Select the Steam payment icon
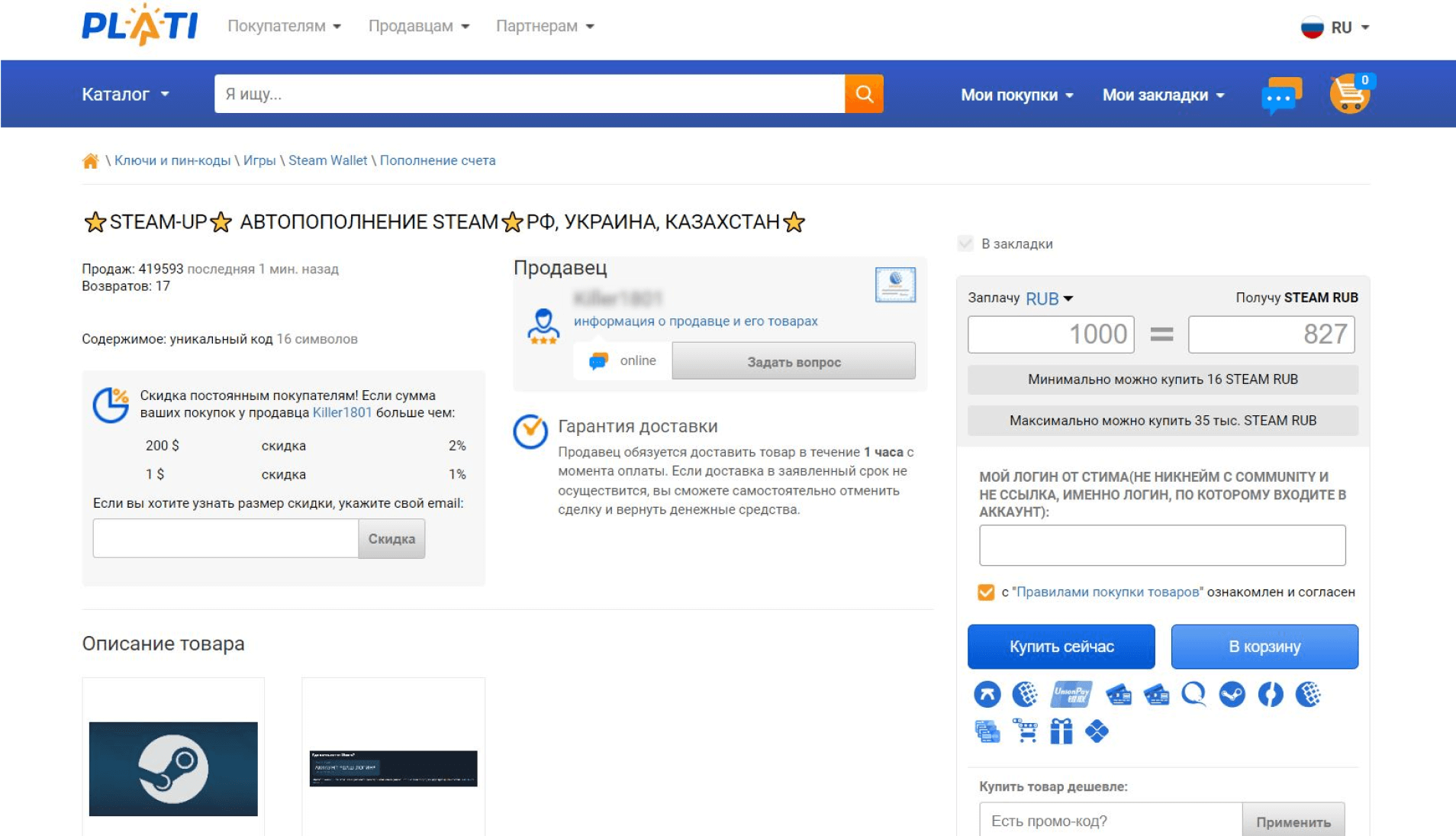 point(1232,694)
